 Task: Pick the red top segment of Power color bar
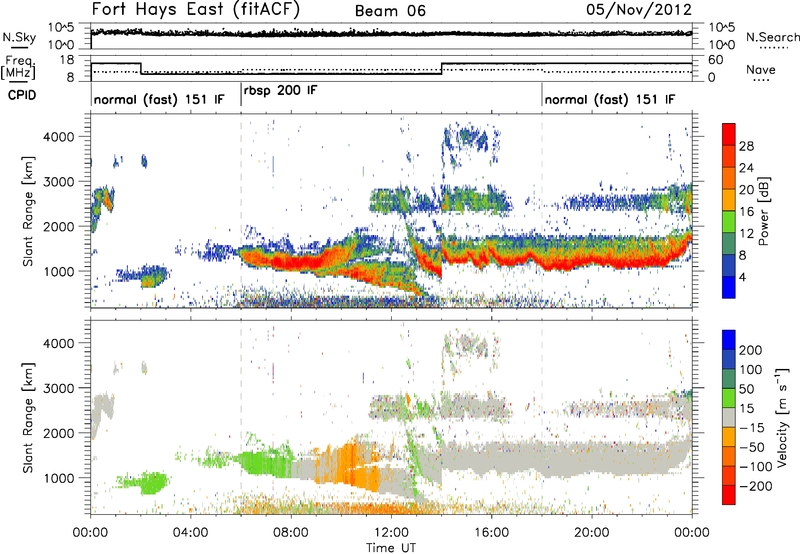pos(729,135)
